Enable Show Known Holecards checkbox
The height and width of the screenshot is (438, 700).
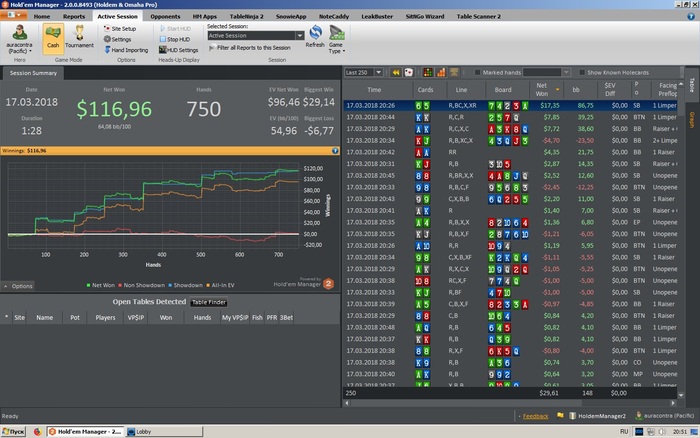coord(582,72)
